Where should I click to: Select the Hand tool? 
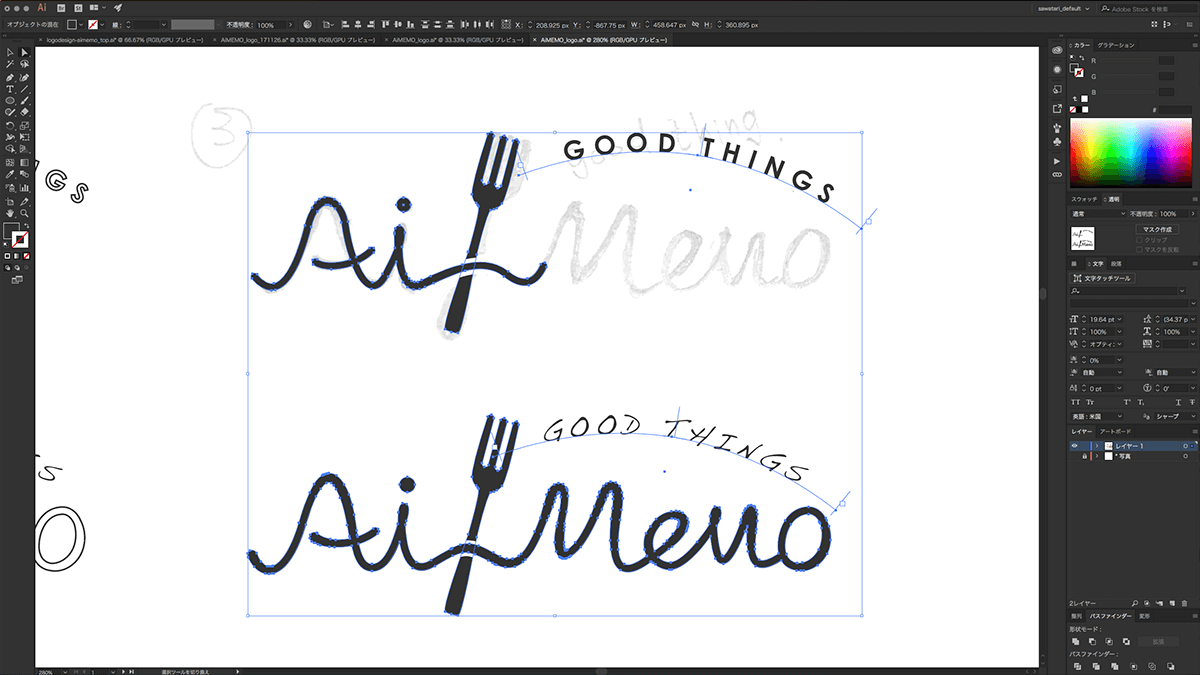coord(9,213)
